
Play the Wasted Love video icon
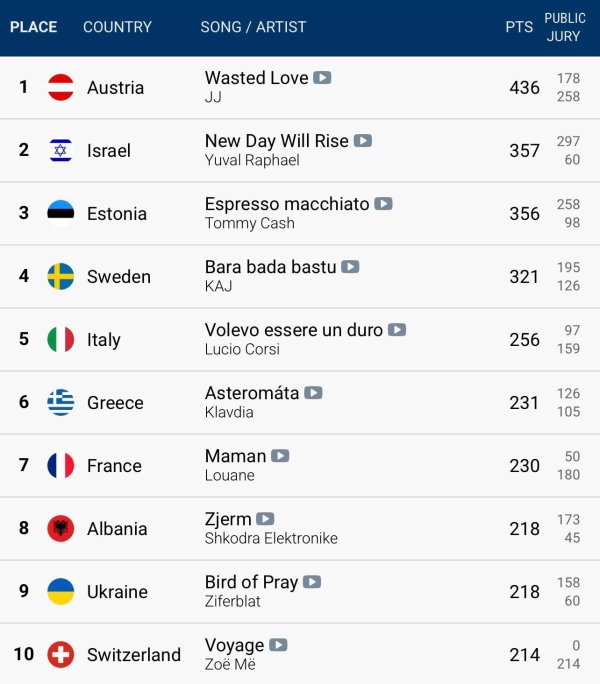point(322,78)
